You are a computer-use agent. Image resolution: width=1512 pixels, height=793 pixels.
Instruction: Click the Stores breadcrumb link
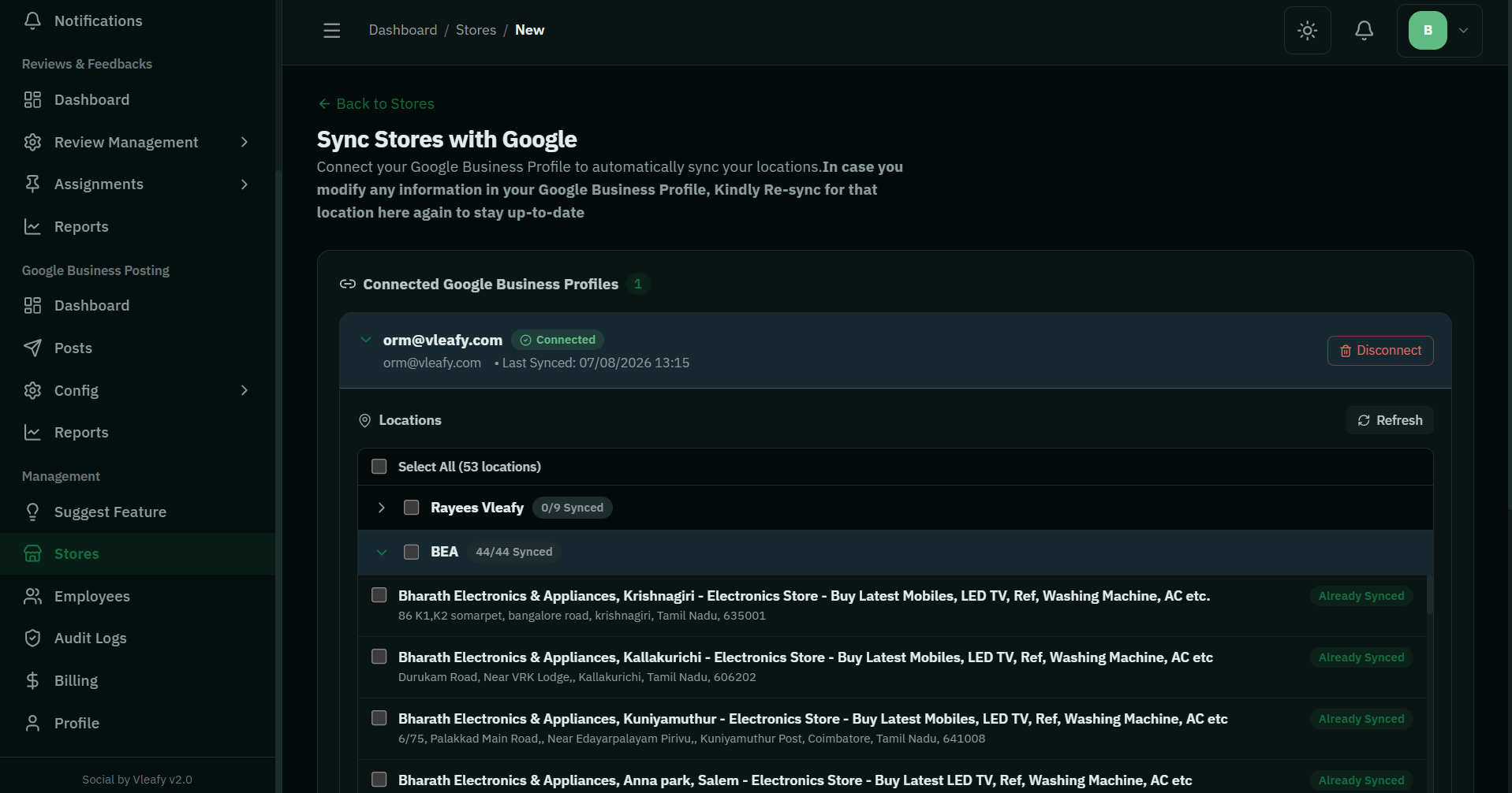point(476,30)
